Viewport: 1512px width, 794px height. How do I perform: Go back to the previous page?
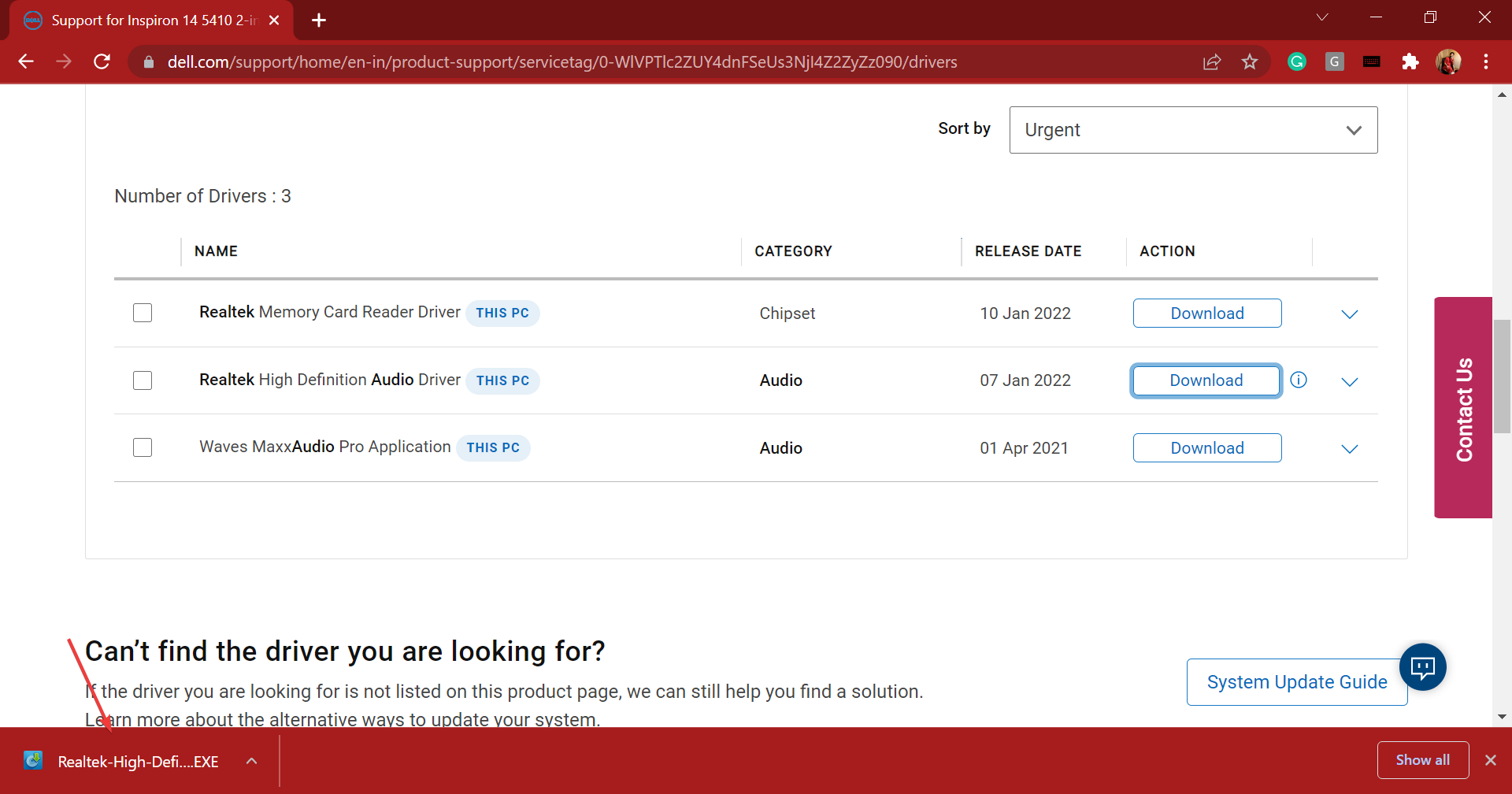click(26, 61)
